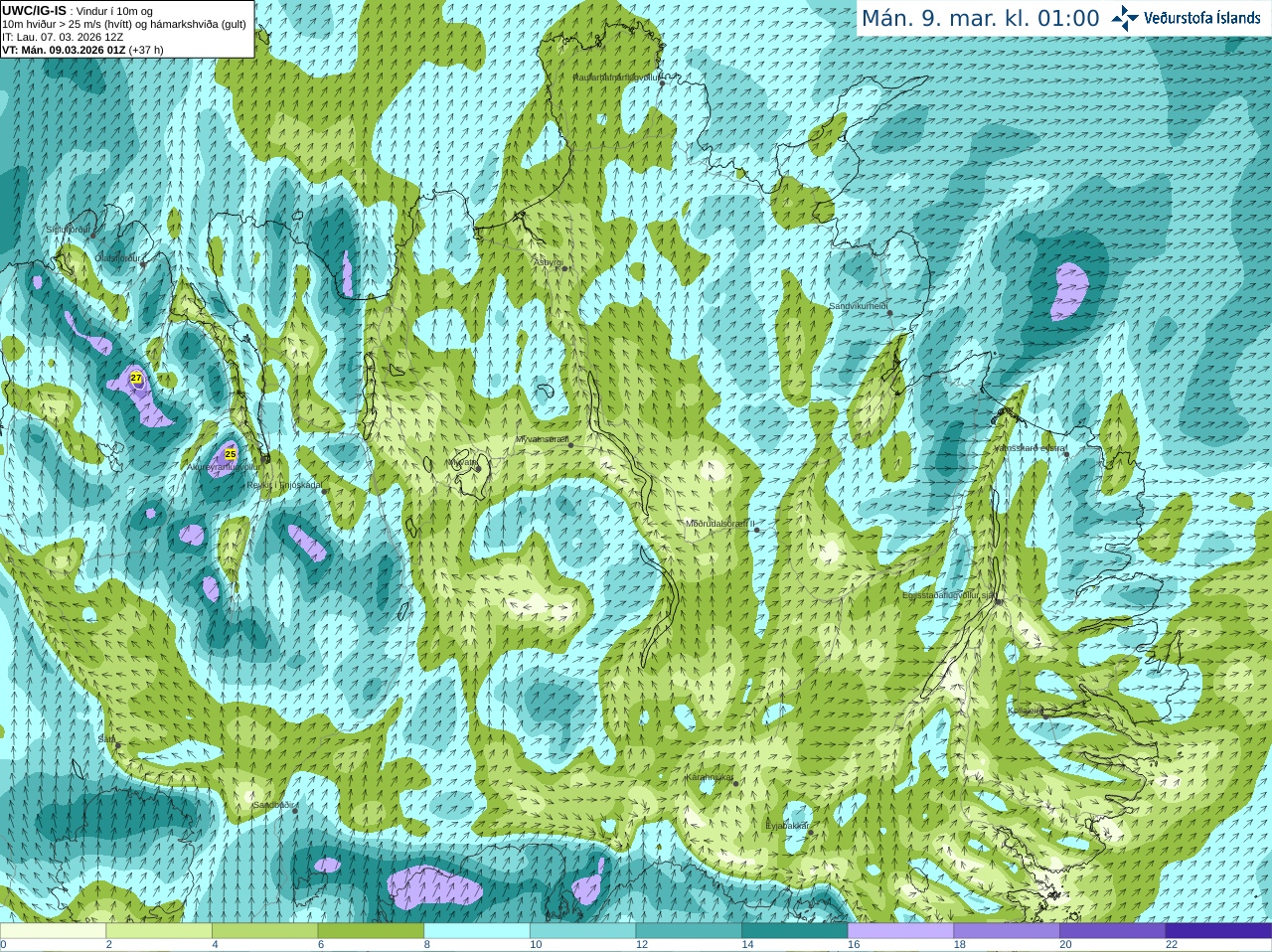Image resolution: width=1272 pixels, height=952 pixels.
Task: Click the legend tick value 22
Action: [1172, 945]
